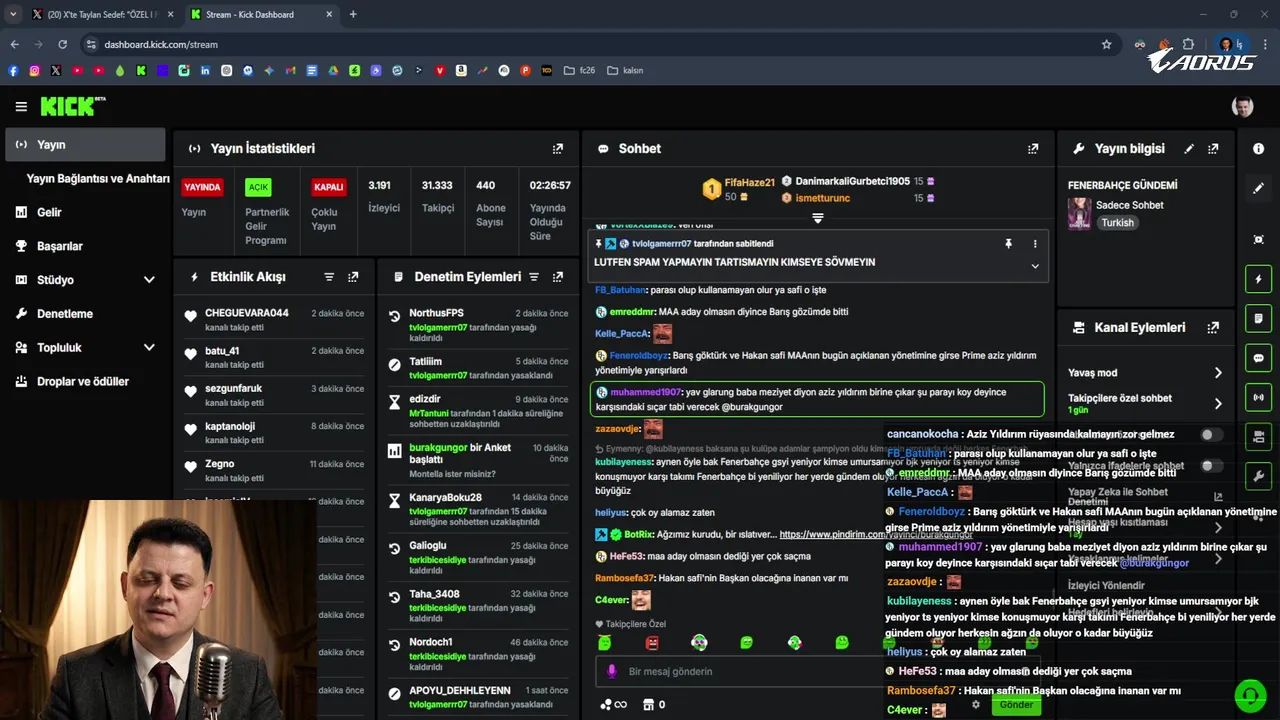Expand the Topluluk sidebar section
This screenshot has height=720, width=1280.
click(149, 348)
